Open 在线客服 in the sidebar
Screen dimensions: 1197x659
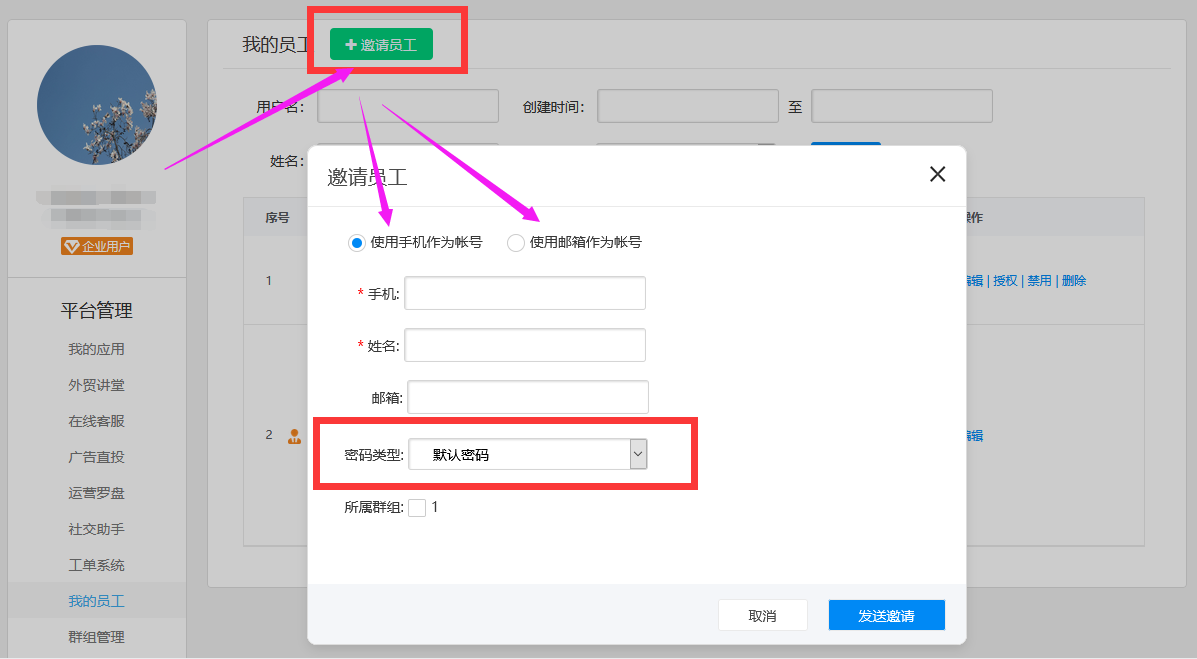(96, 420)
